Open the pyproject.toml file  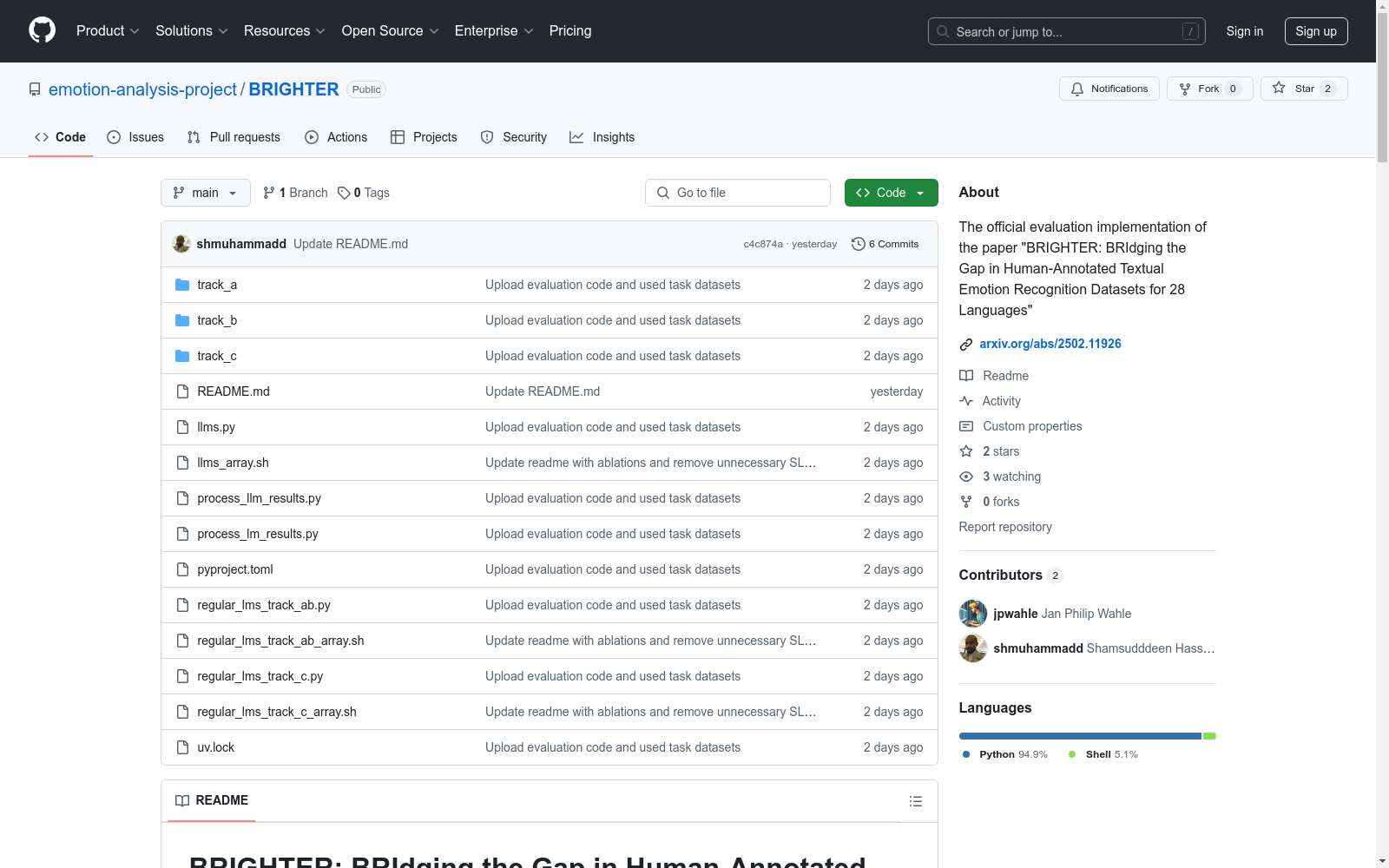pos(235,569)
